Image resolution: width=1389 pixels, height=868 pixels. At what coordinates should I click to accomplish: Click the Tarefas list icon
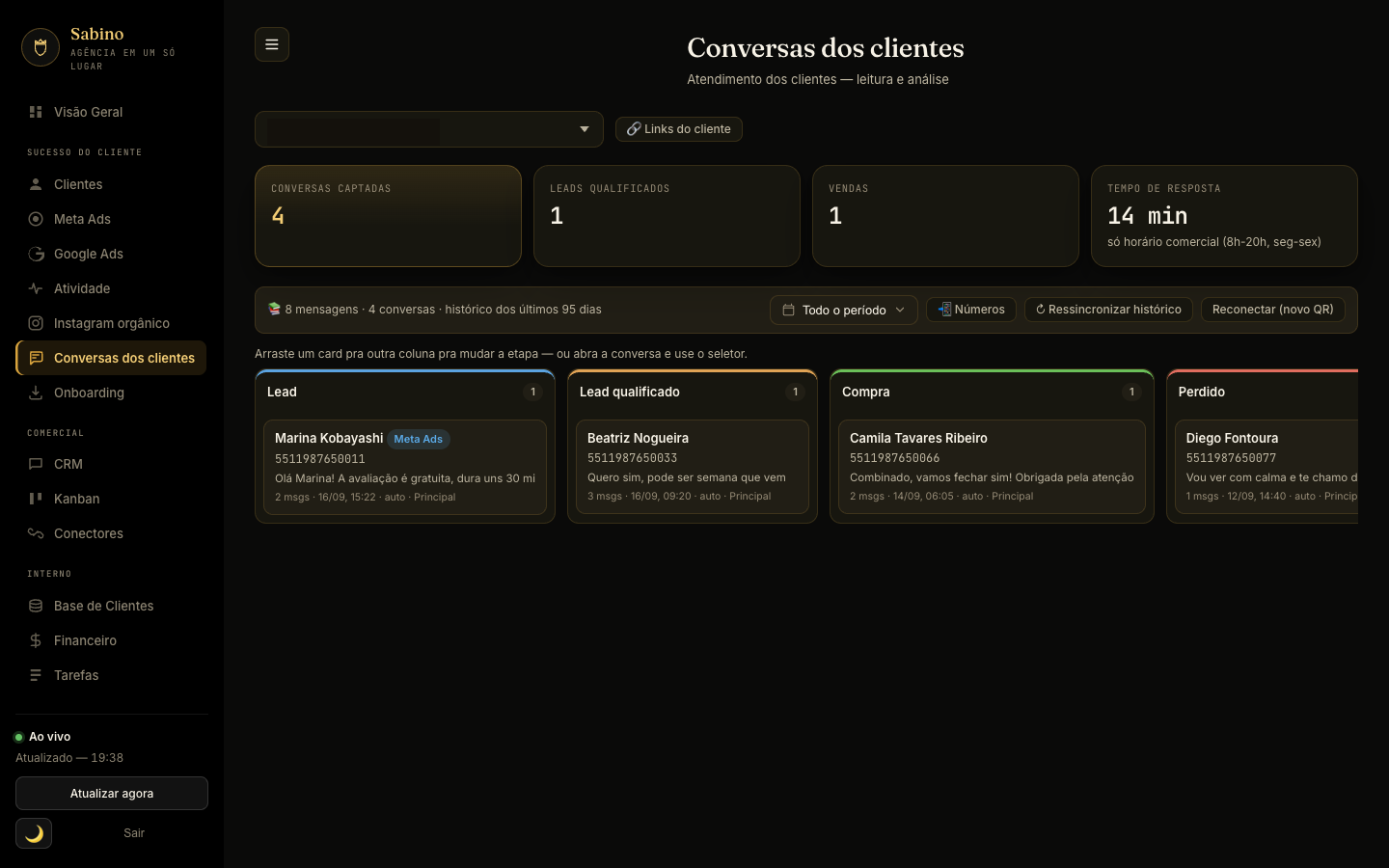tap(36, 675)
